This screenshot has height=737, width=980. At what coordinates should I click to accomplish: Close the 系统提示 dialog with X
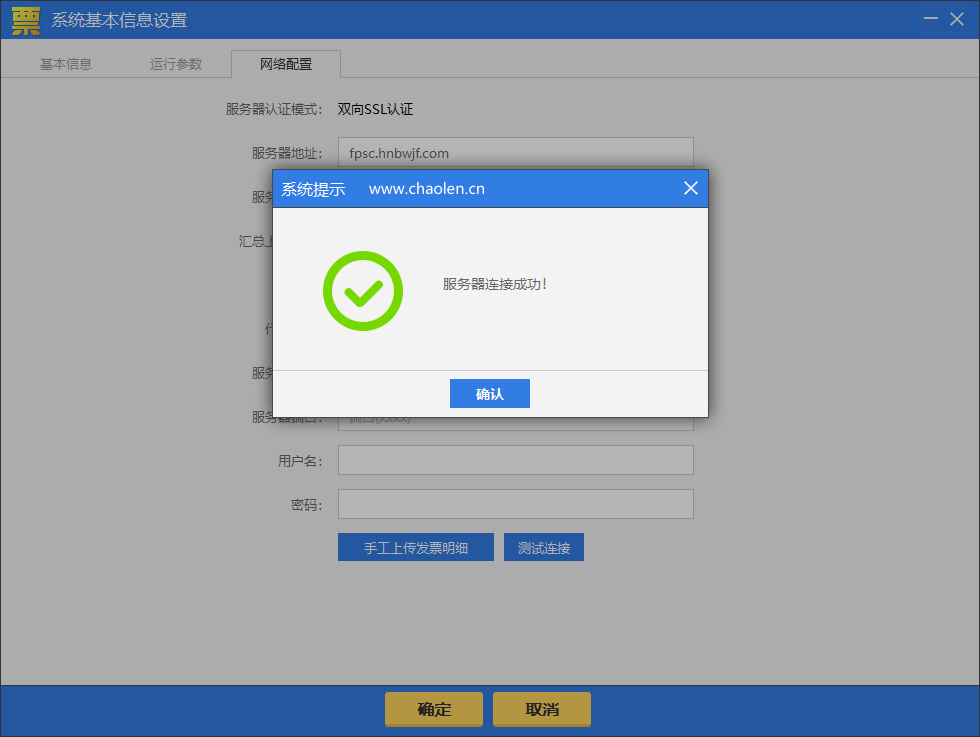pyautogui.click(x=690, y=188)
